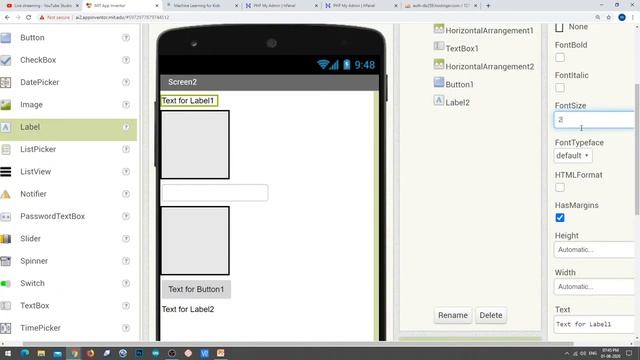Switch to Live streaming YouTube Studio tab
This screenshot has height=360, width=640.
[x=42, y=6]
